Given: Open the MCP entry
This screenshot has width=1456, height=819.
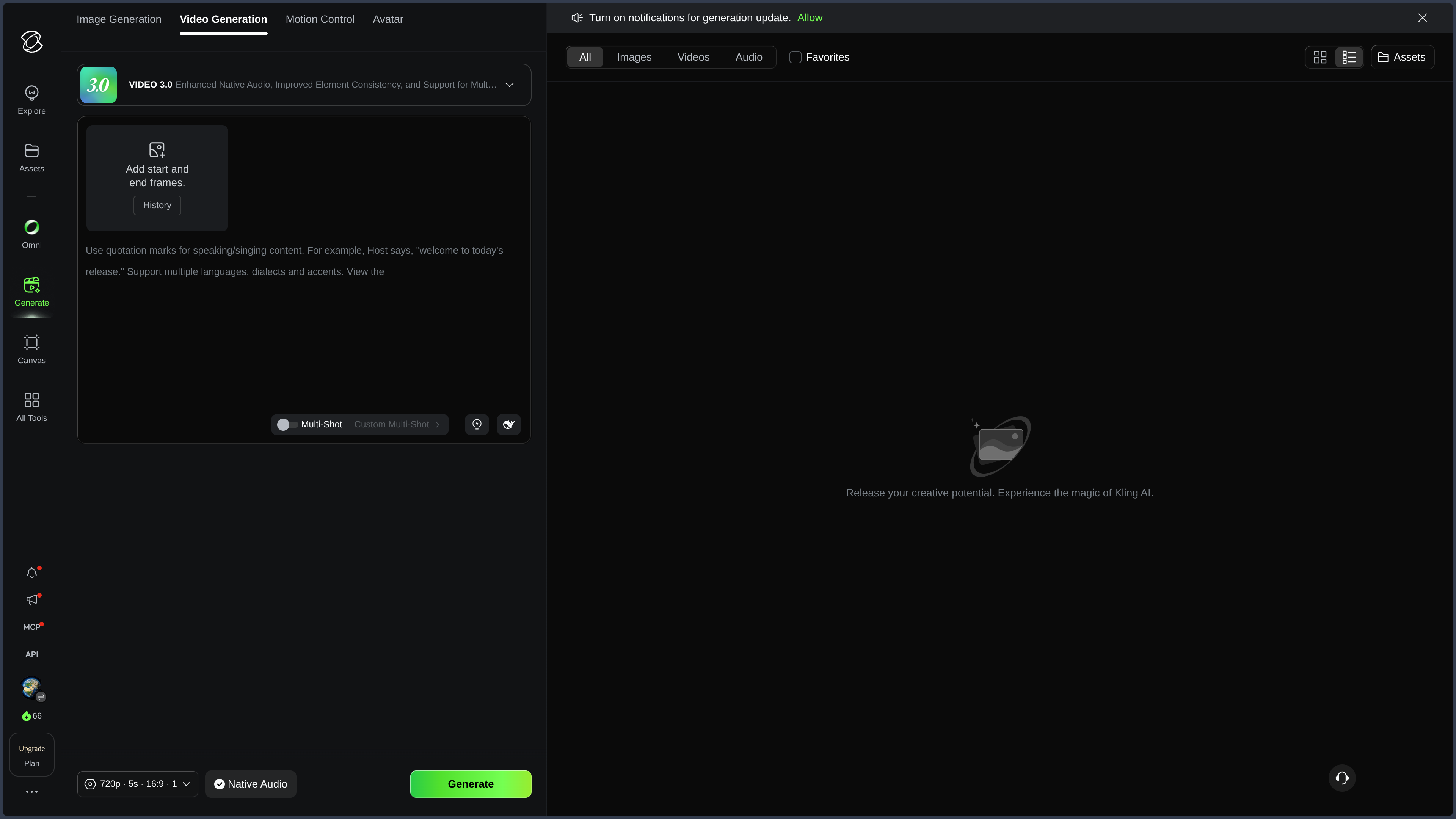Looking at the screenshot, I should [31, 628].
